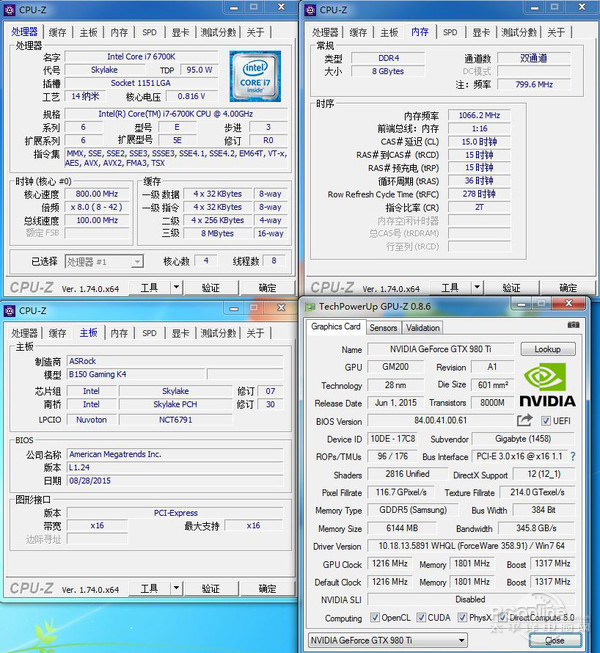Click the Lookup button in GPU-Z
The height and width of the screenshot is (653, 600).
548,349
